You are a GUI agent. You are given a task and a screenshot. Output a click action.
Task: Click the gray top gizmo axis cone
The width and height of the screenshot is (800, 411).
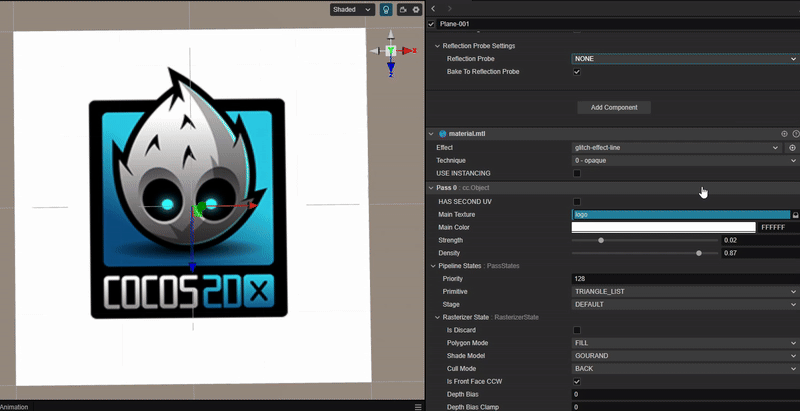391,35
